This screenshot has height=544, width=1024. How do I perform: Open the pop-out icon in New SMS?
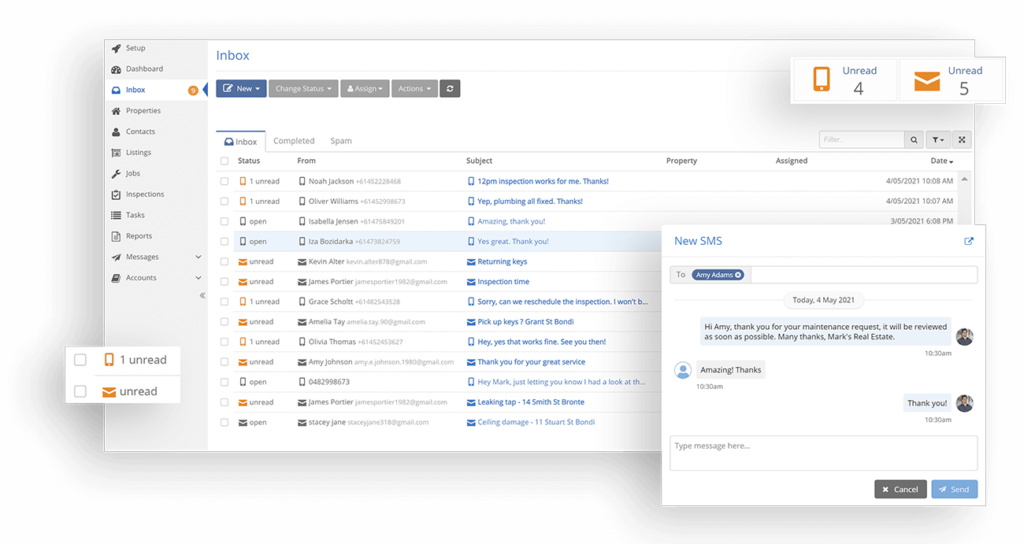click(x=968, y=241)
